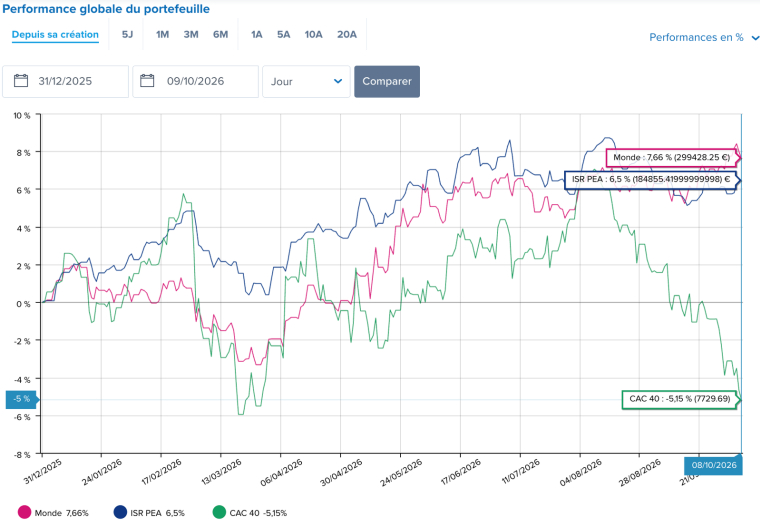
Task: Edit the end date field 09/10/2026
Action: point(196,81)
